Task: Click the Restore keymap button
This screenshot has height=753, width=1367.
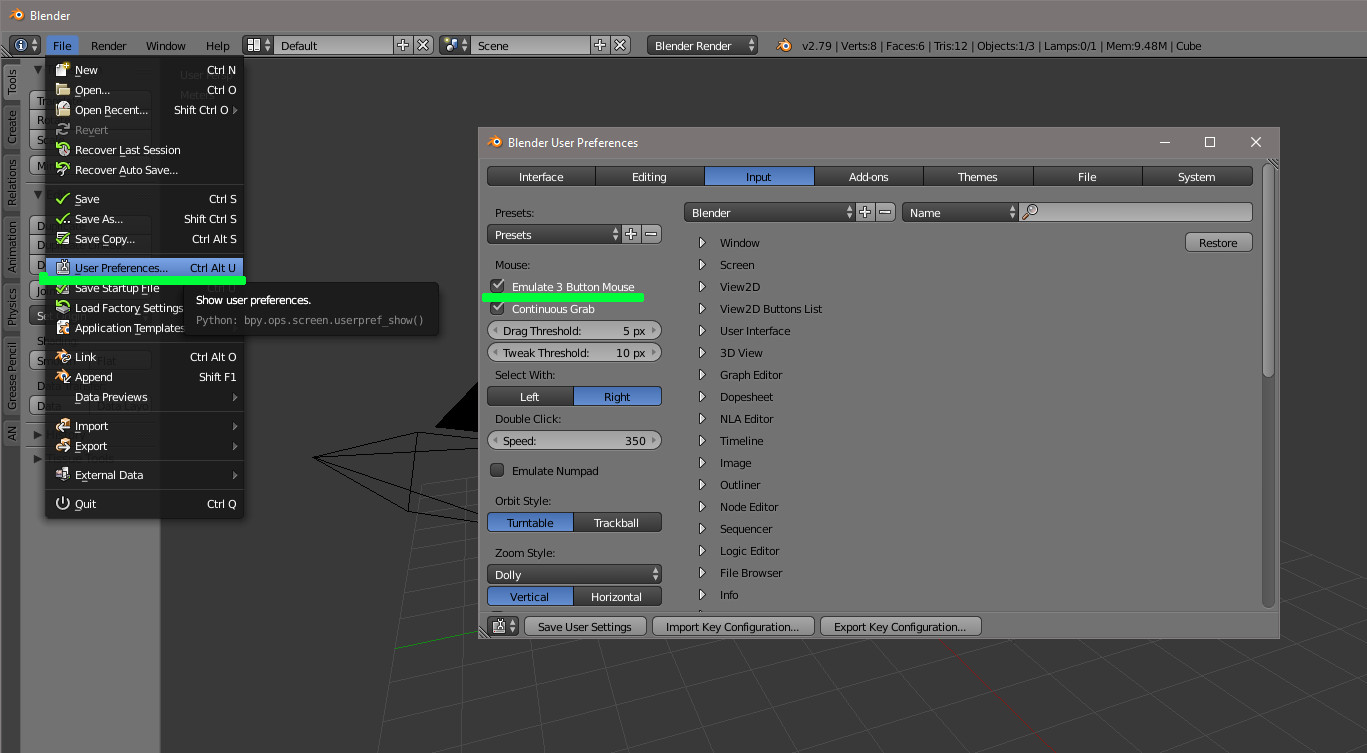Action: pos(1219,243)
